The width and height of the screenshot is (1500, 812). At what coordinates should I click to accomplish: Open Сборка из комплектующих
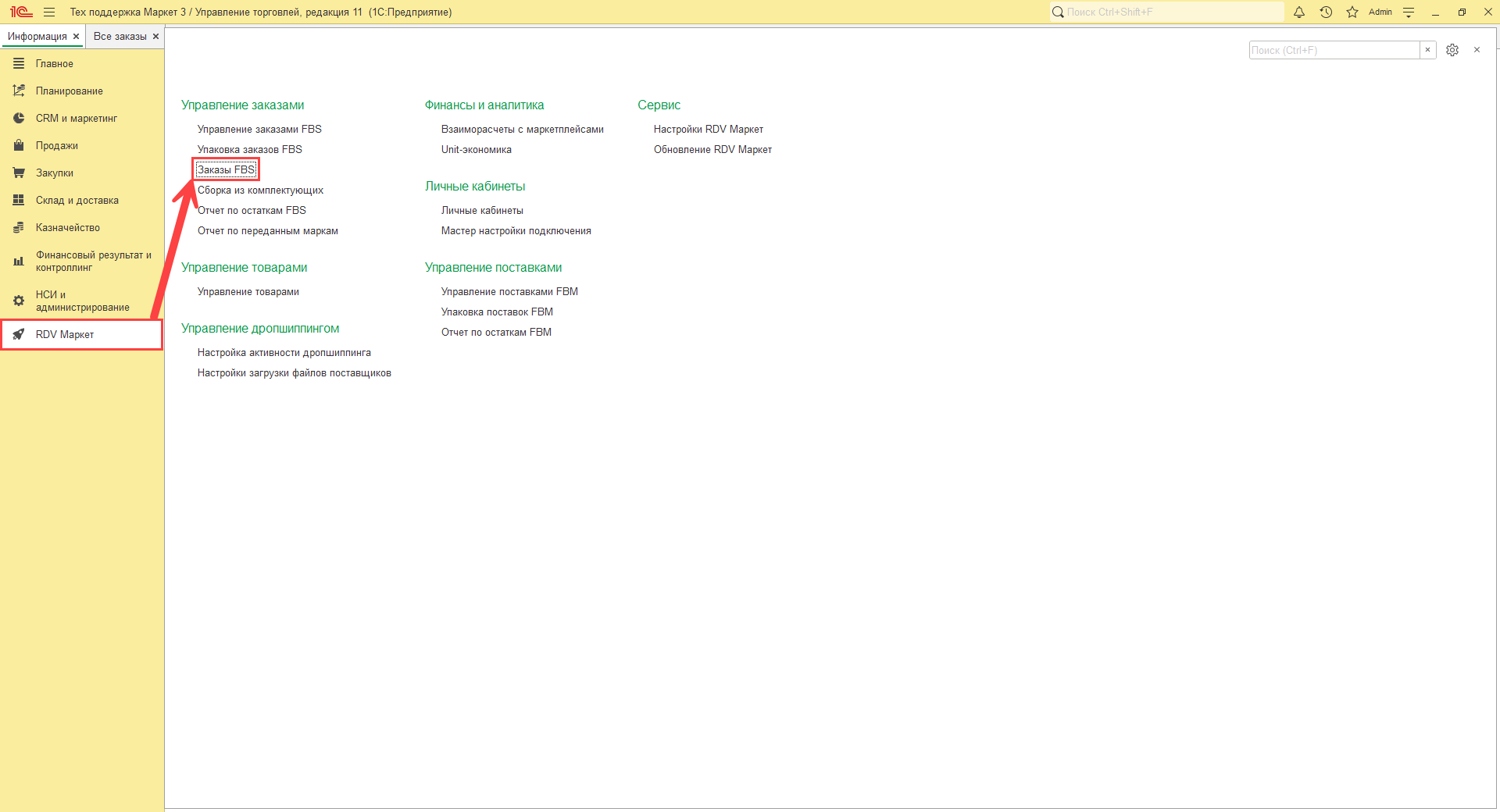tap(260, 190)
